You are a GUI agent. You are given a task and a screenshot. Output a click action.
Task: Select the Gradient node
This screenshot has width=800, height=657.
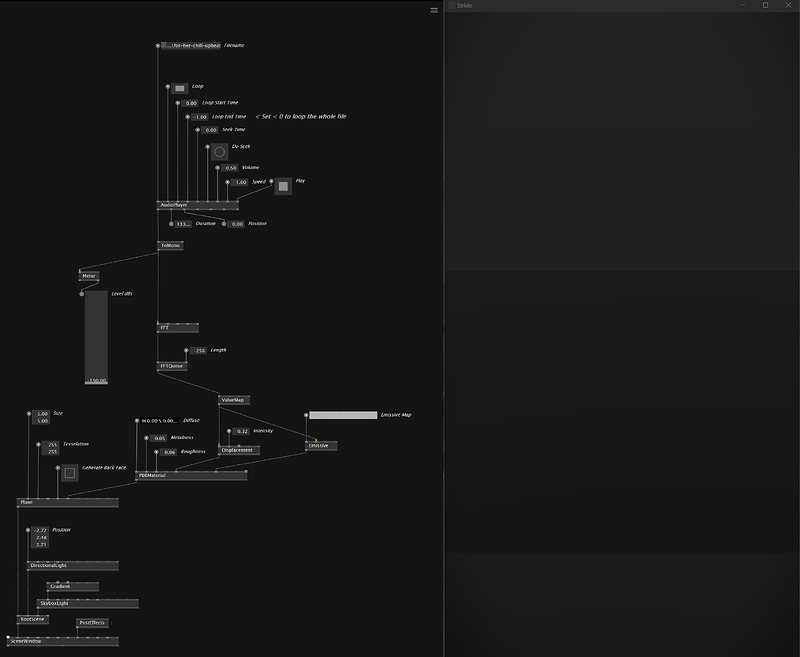tap(72, 587)
